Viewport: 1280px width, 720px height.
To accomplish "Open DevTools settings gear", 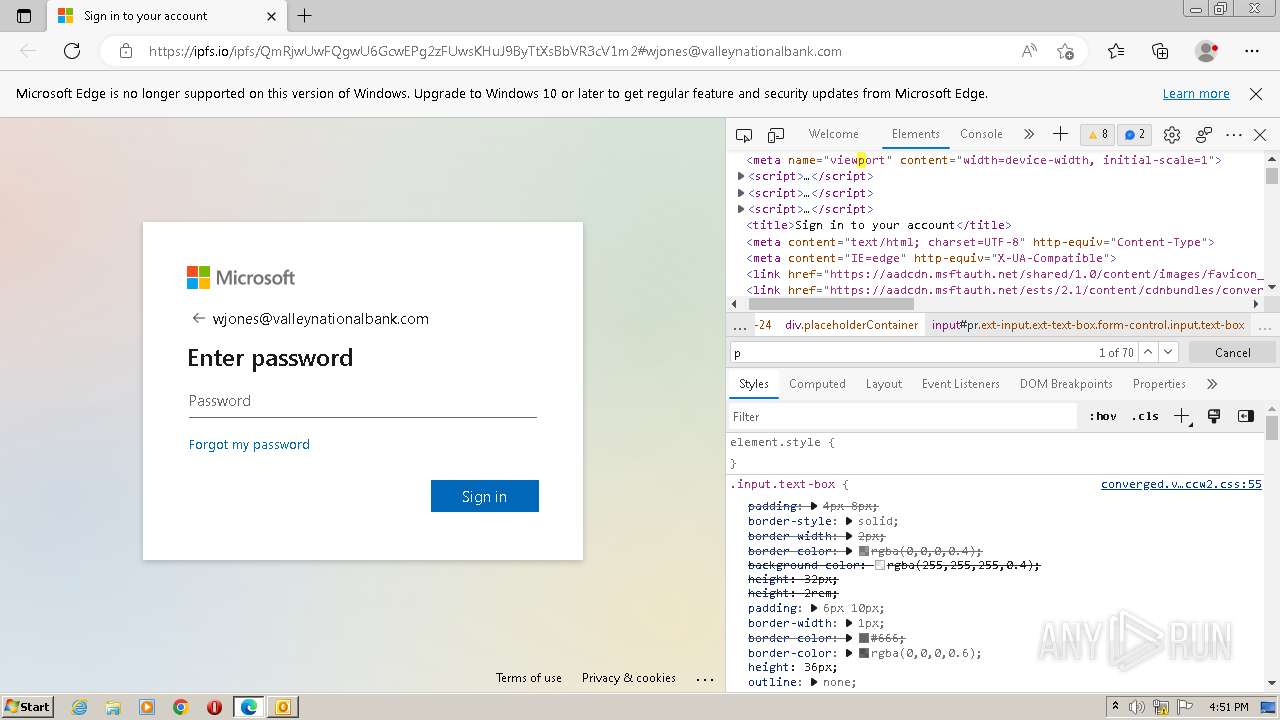I will 1172,135.
